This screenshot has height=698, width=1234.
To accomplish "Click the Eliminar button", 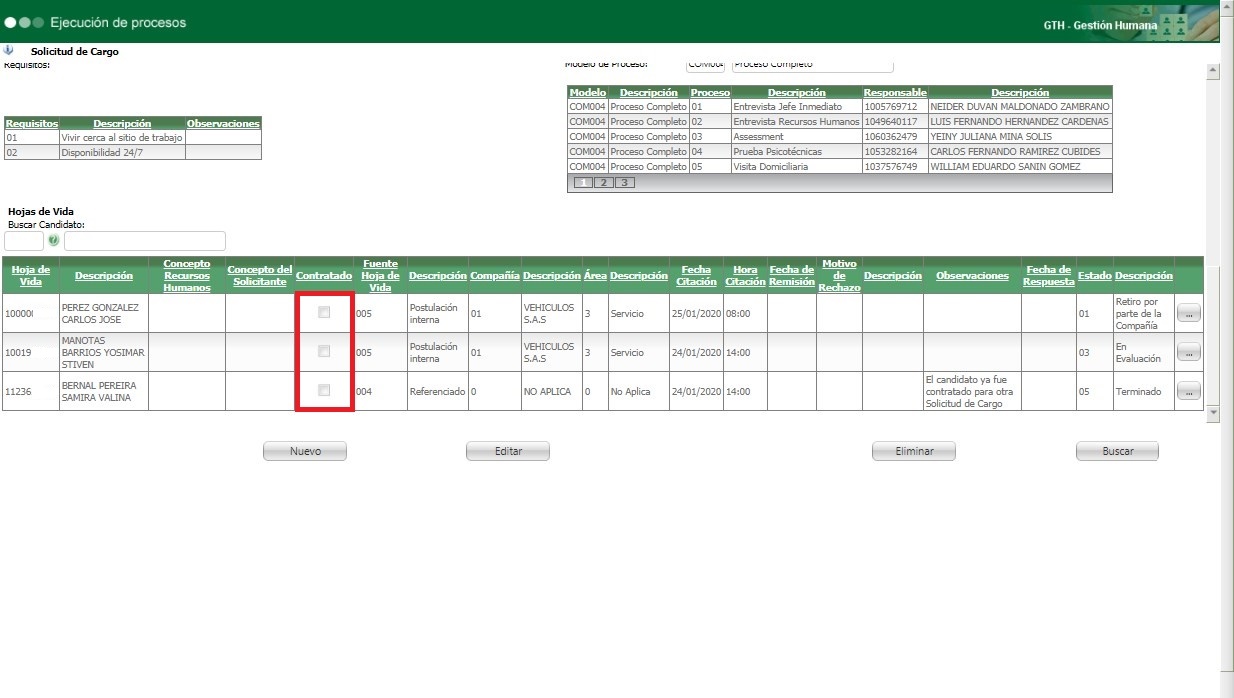I will (914, 452).
